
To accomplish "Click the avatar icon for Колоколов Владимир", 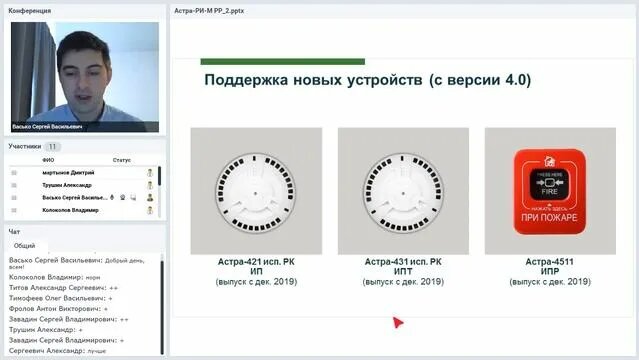I will tap(150, 210).
